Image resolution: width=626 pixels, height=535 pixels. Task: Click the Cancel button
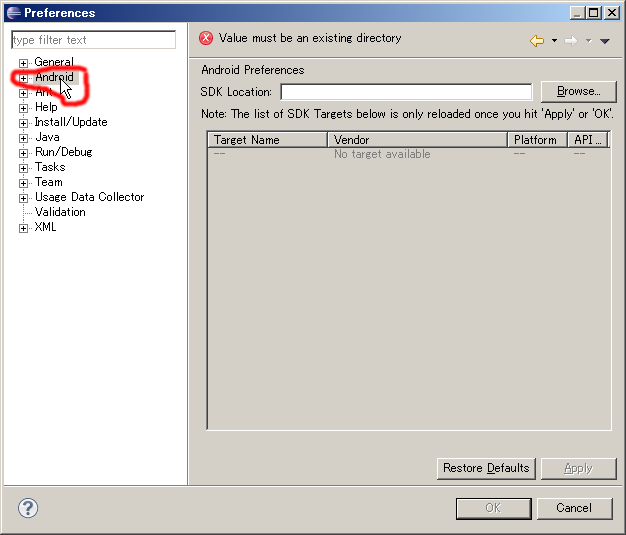pyautogui.click(x=574, y=508)
